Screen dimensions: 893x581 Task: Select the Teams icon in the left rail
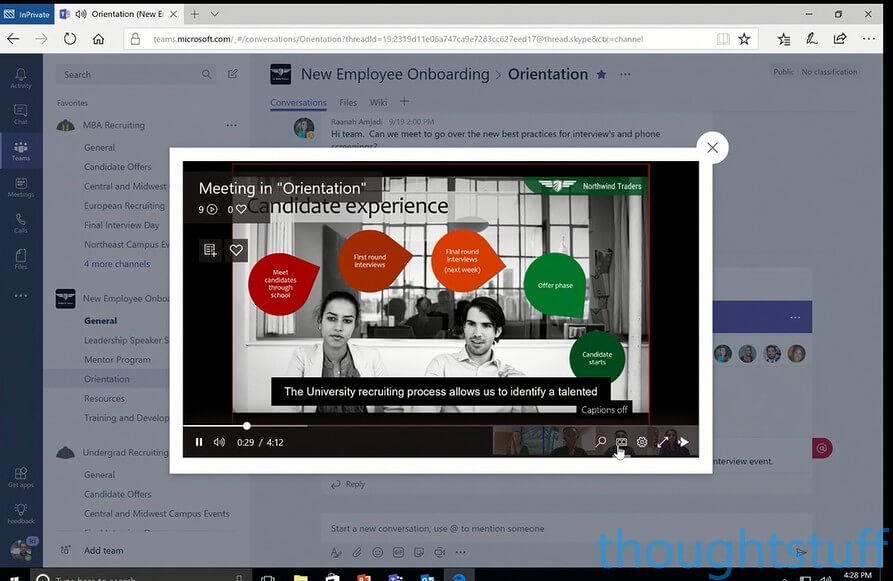[x=21, y=151]
